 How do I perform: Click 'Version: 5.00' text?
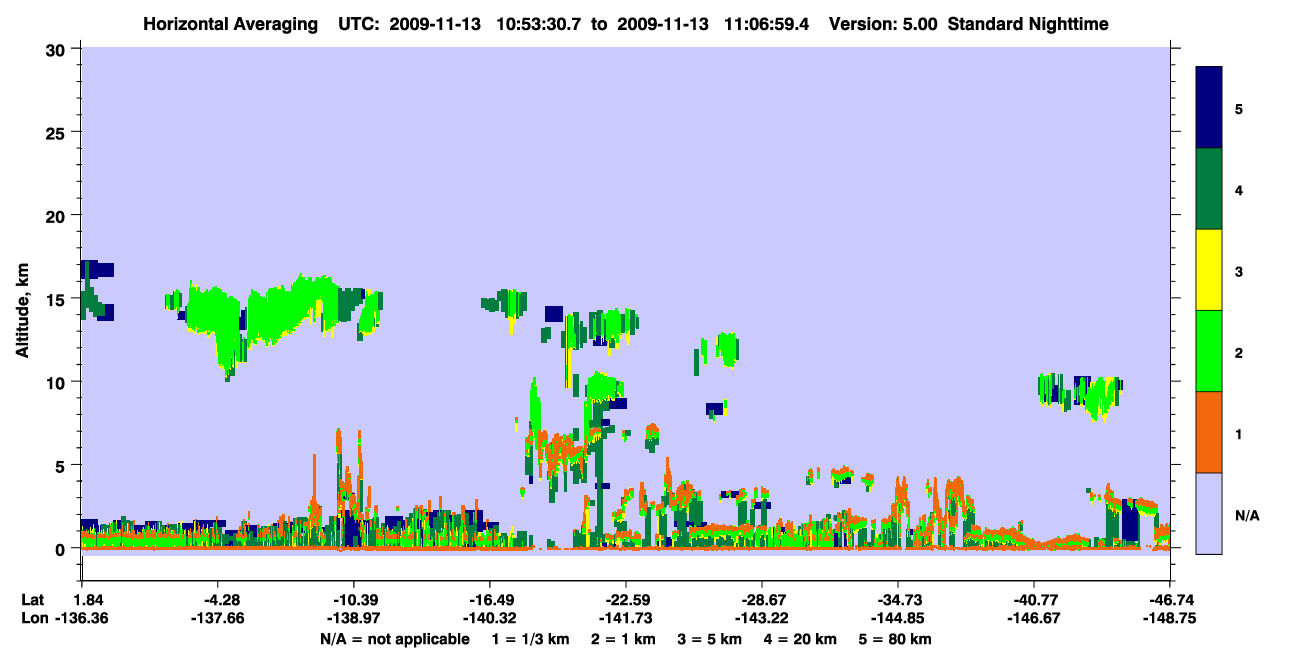881,23
